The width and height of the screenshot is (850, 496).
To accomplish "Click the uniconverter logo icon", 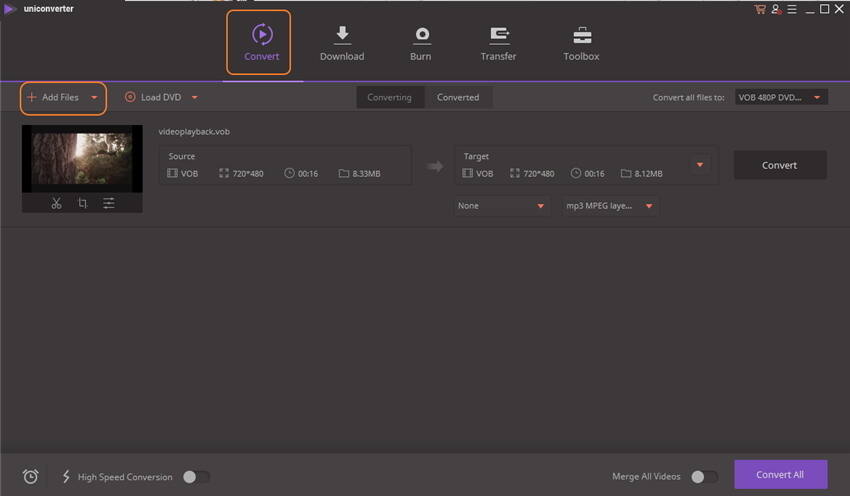I will coord(9,9).
